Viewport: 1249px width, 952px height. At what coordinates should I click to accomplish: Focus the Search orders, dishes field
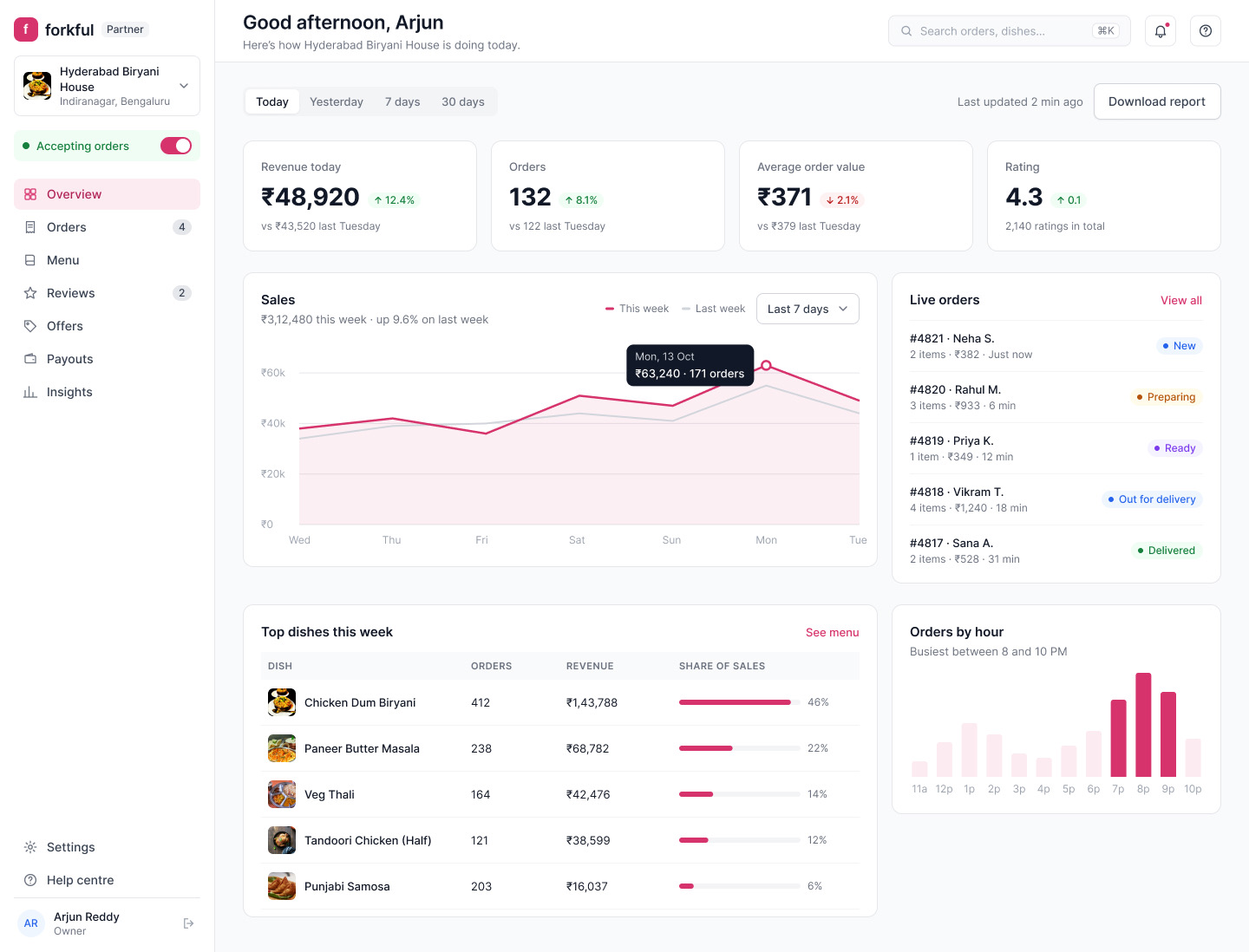pyautogui.click(x=1010, y=31)
